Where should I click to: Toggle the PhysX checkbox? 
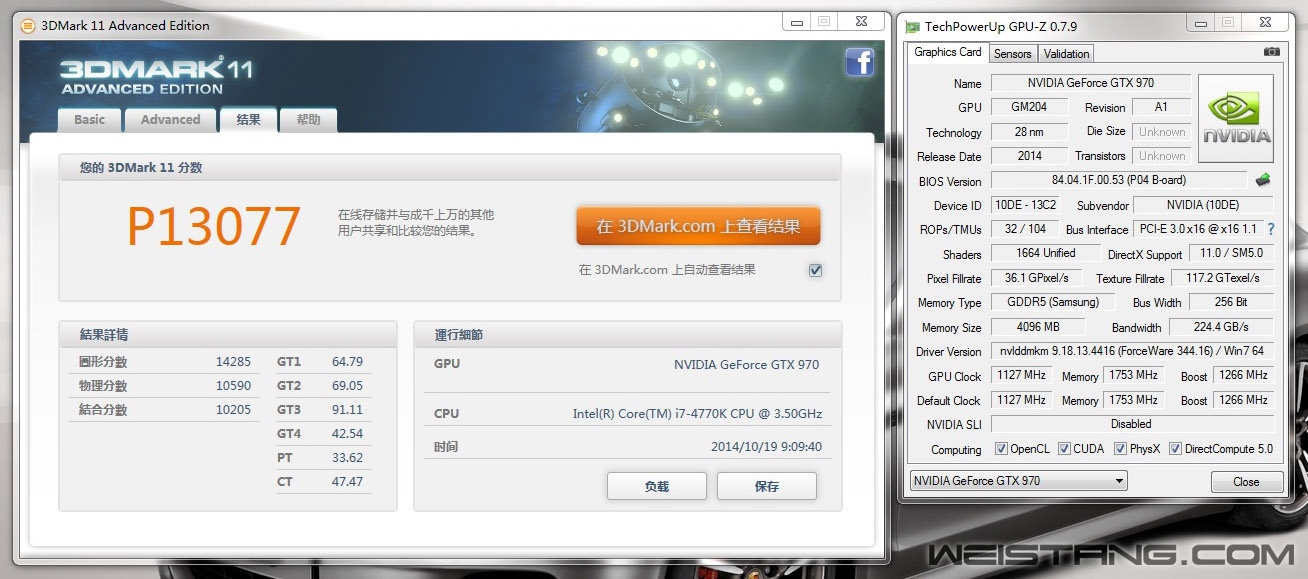pyautogui.click(x=1120, y=449)
